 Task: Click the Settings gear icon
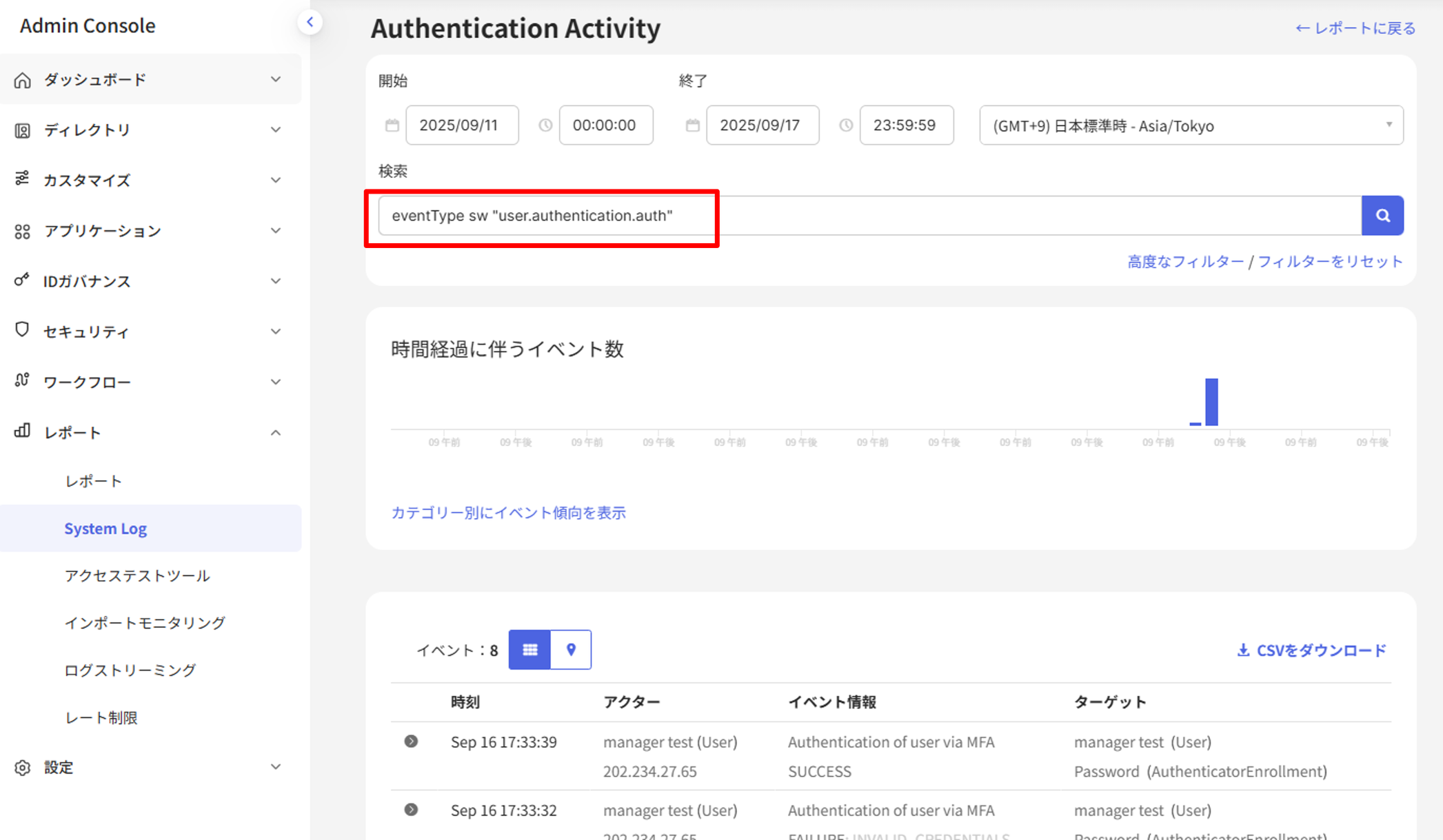click(x=22, y=767)
